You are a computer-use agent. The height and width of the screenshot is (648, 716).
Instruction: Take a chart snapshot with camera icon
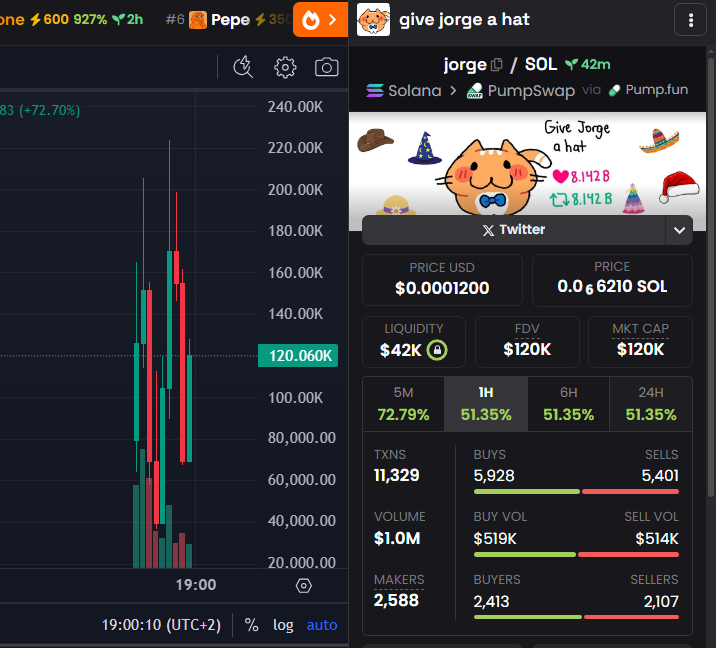click(x=326, y=67)
